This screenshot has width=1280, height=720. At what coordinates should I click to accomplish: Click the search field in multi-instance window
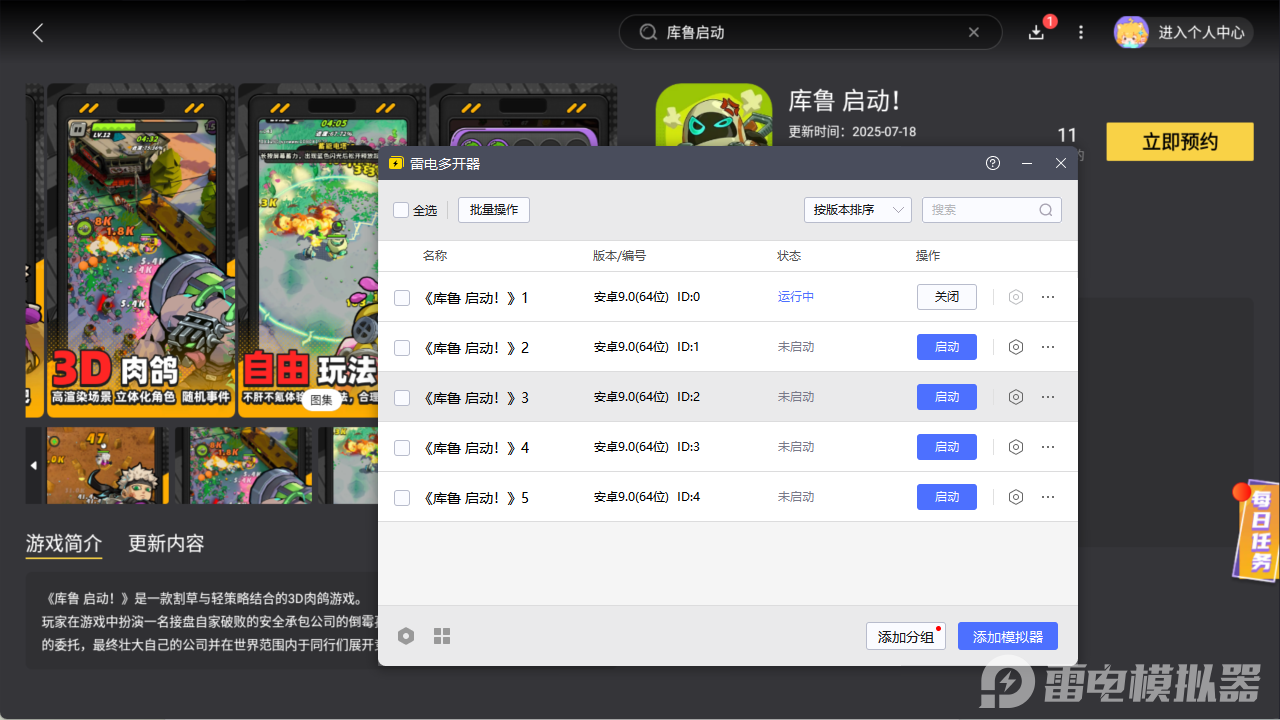coord(982,210)
